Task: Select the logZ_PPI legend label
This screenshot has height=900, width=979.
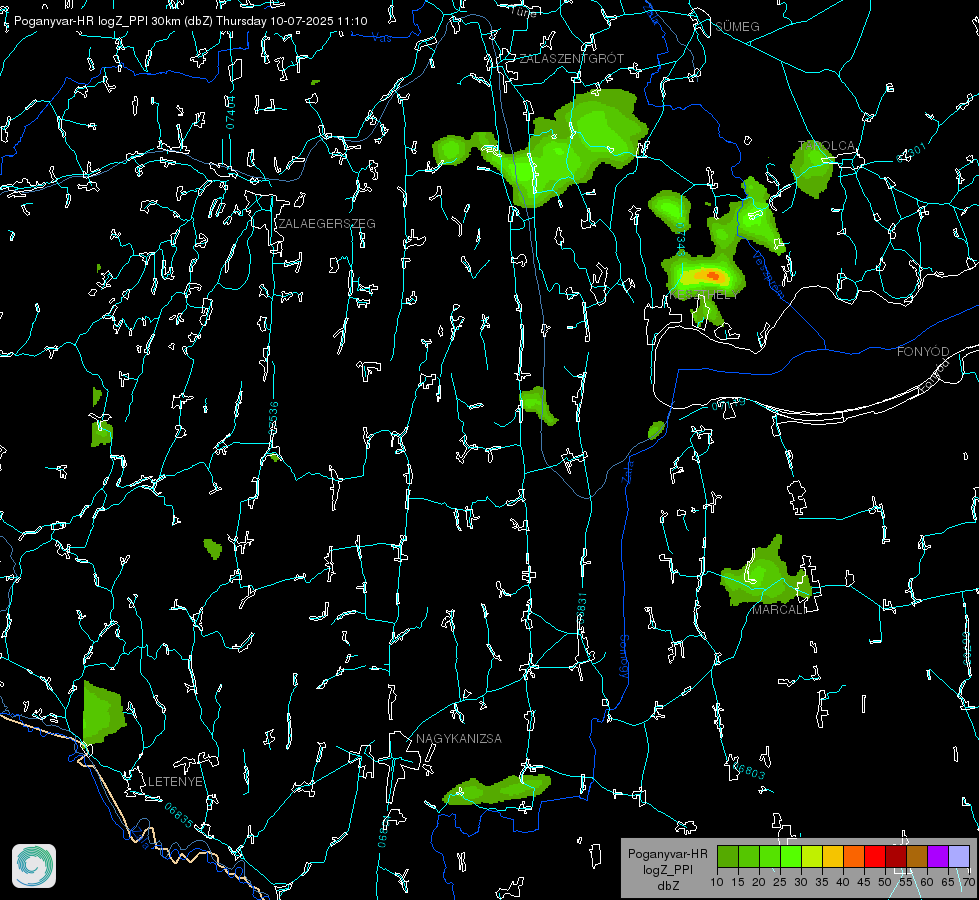Action: (x=667, y=869)
